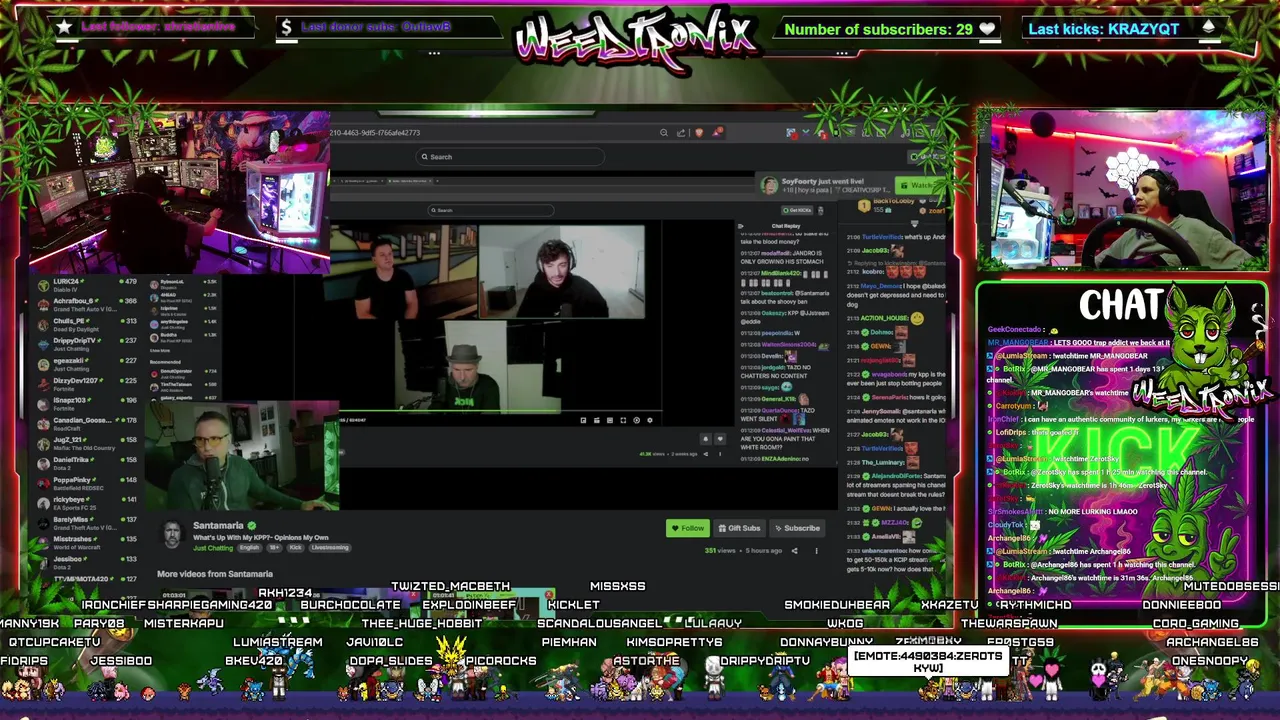The height and width of the screenshot is (720, 1280).
Task: Click BackToLobby in chat leaderboard
Action: click(893, 201)
